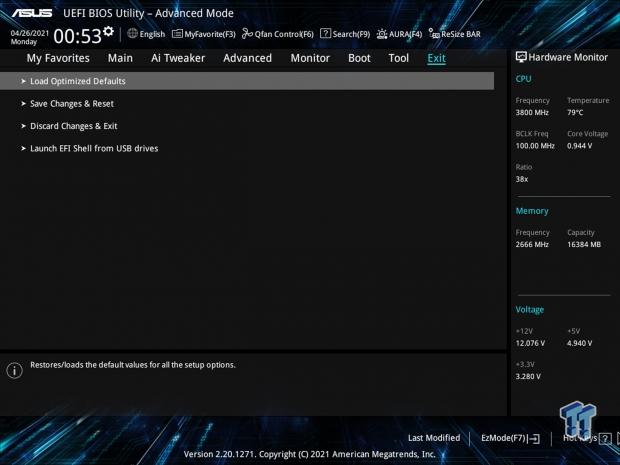Viewport: 620px width, 465px height.
Task: Click Qfan Control(F6) label
Action: [284, 34]
